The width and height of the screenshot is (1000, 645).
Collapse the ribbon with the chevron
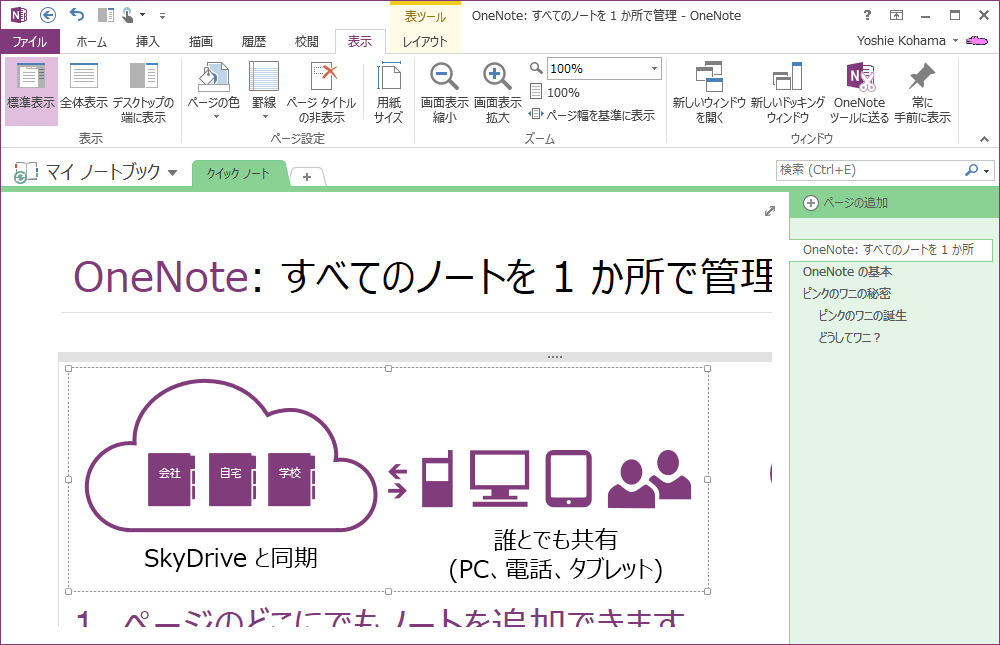tap(985, 138)
